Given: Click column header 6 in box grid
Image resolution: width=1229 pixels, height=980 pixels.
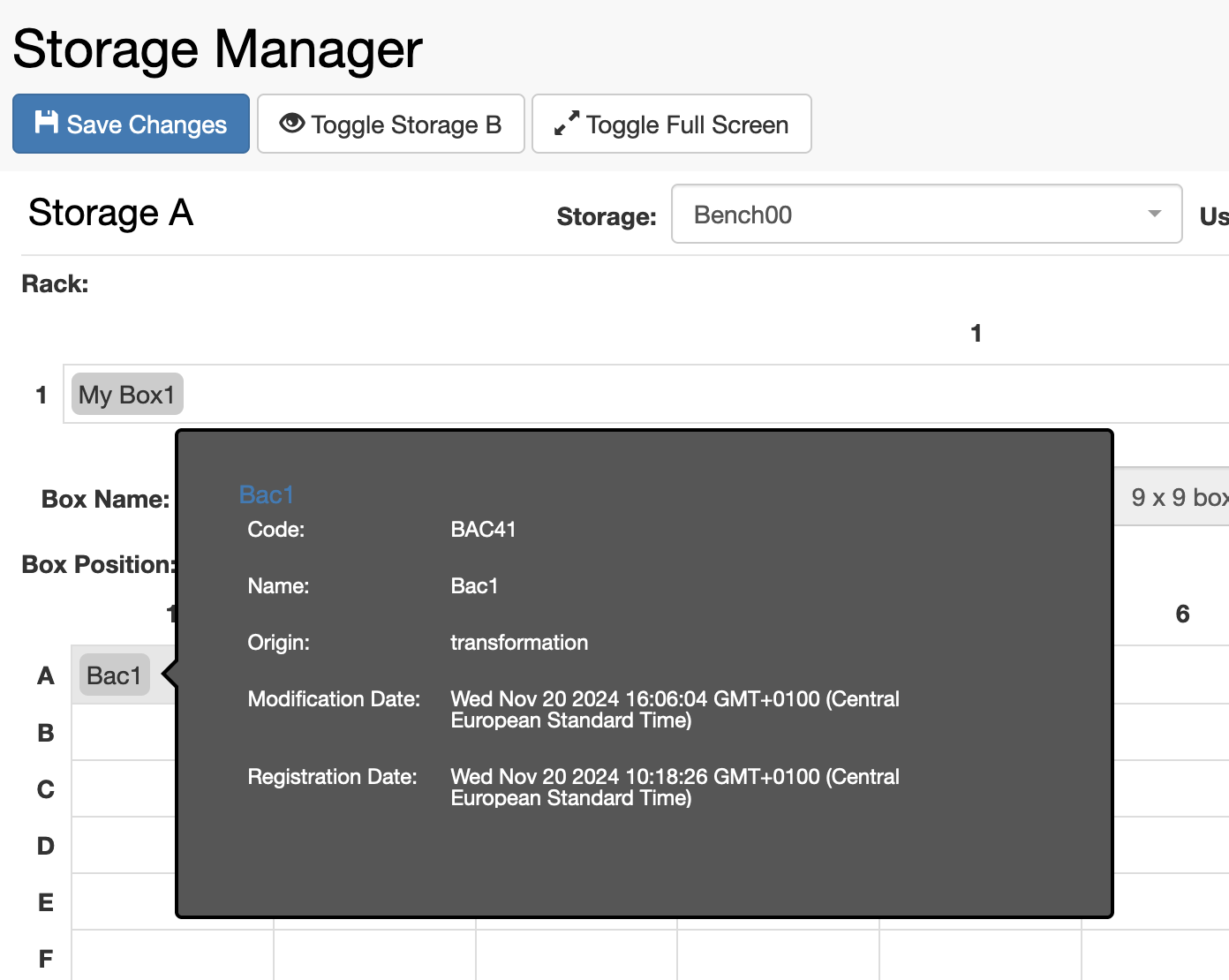Looking at the screenshot, I should click(x=1183, y=614).
